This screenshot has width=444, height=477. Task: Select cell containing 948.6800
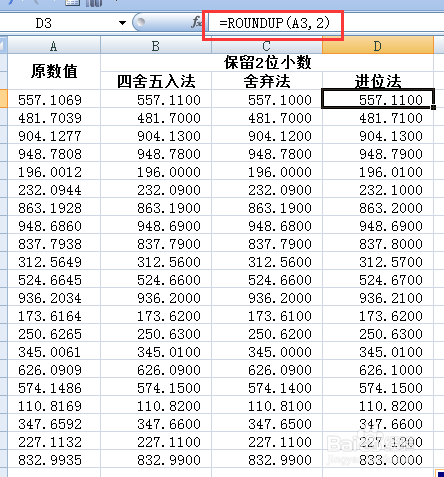267,226
